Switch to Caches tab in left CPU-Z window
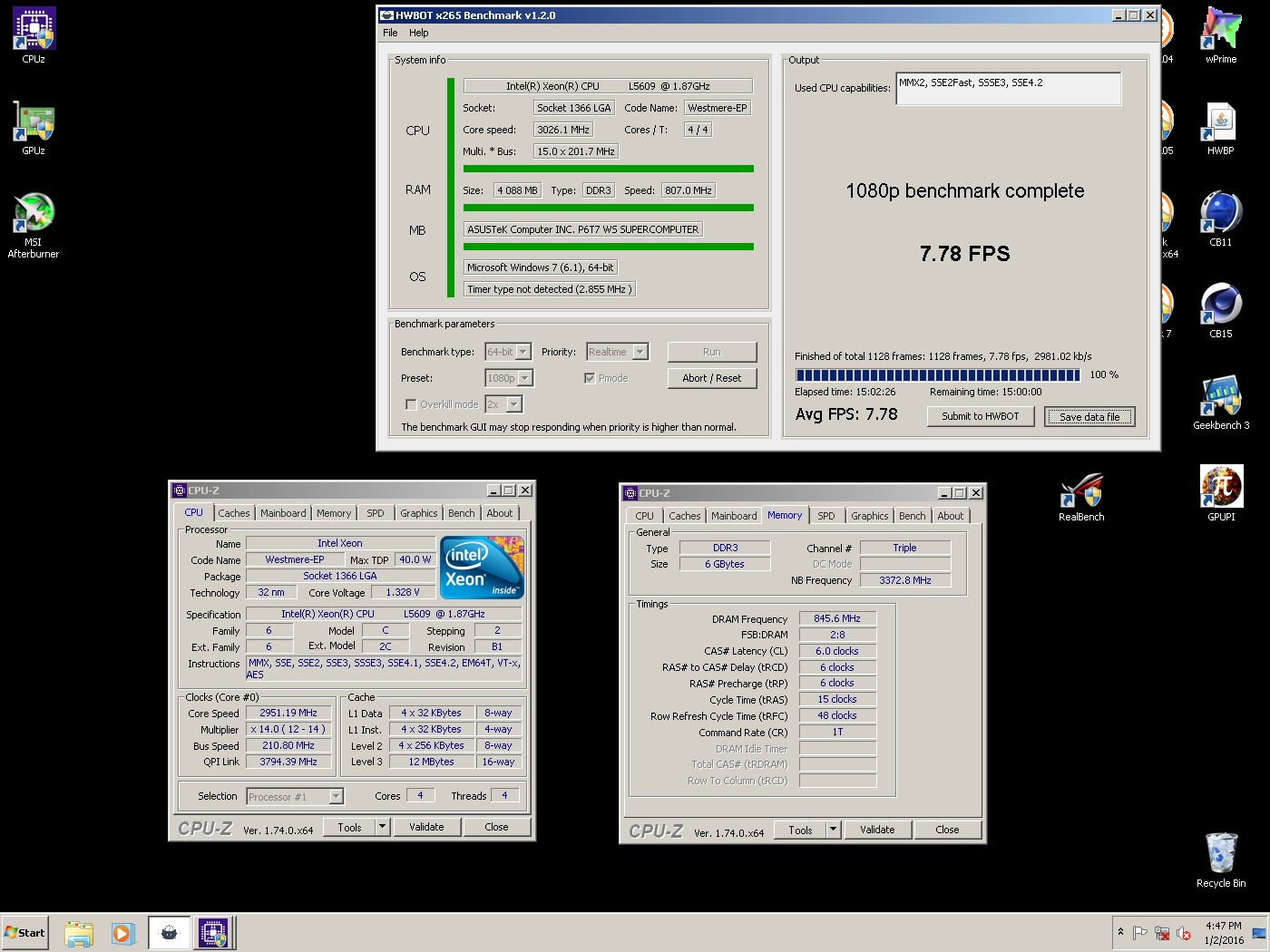Image resolution: width=1270 pixels, height=952 pixels. pyautogui.click(x=233, y=513)
